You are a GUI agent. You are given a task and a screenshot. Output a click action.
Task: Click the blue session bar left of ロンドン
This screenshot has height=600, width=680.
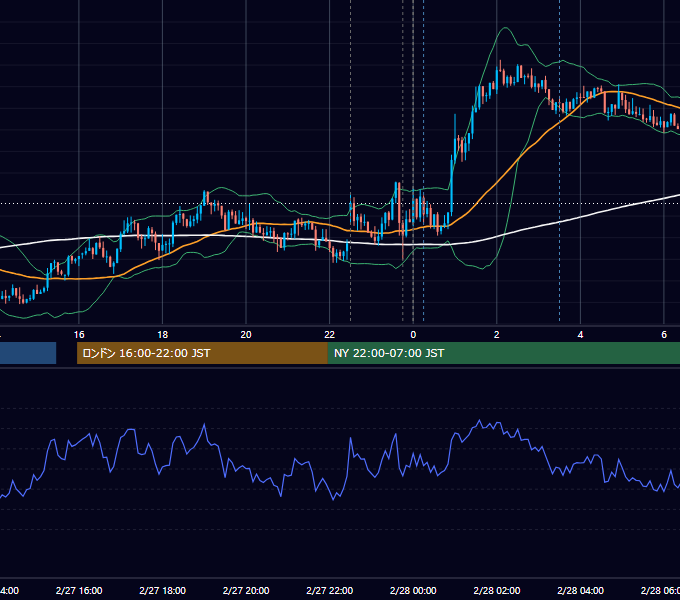click(x=28, y=353)
